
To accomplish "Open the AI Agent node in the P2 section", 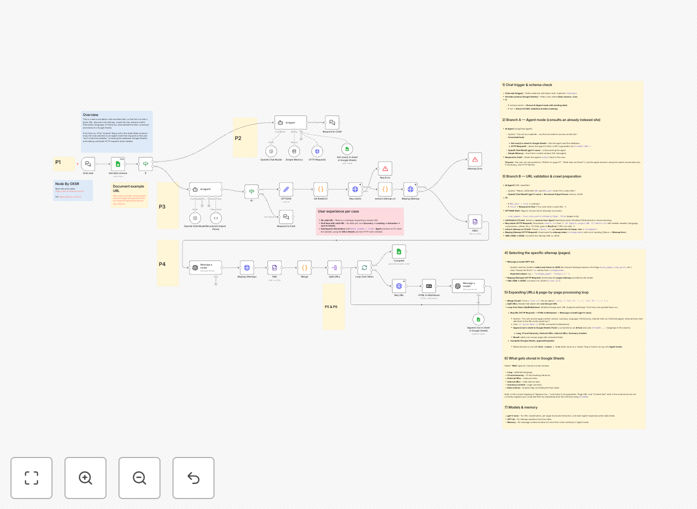I will 290,122.
